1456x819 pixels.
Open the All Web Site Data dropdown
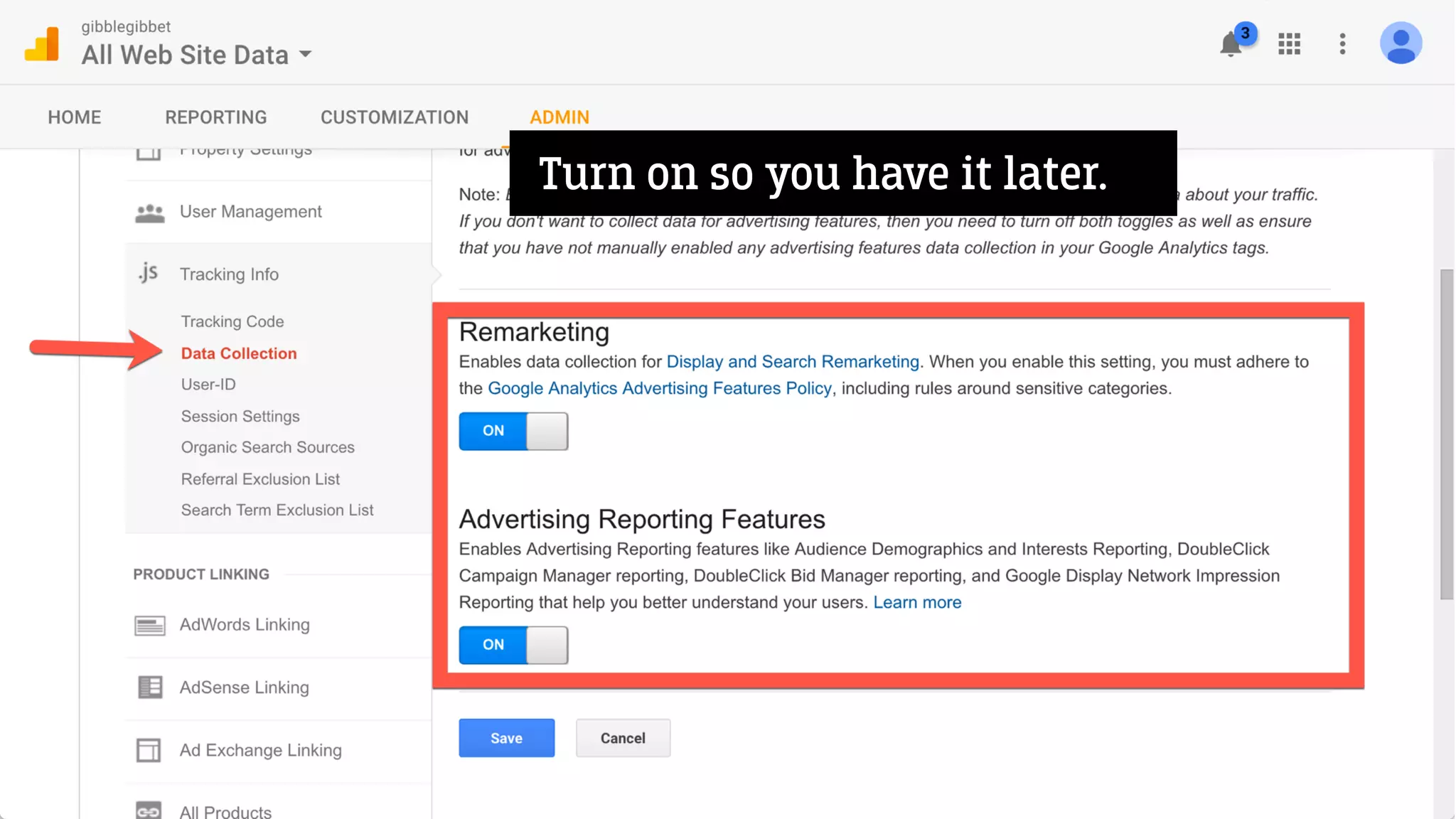[x=196, y=55]
